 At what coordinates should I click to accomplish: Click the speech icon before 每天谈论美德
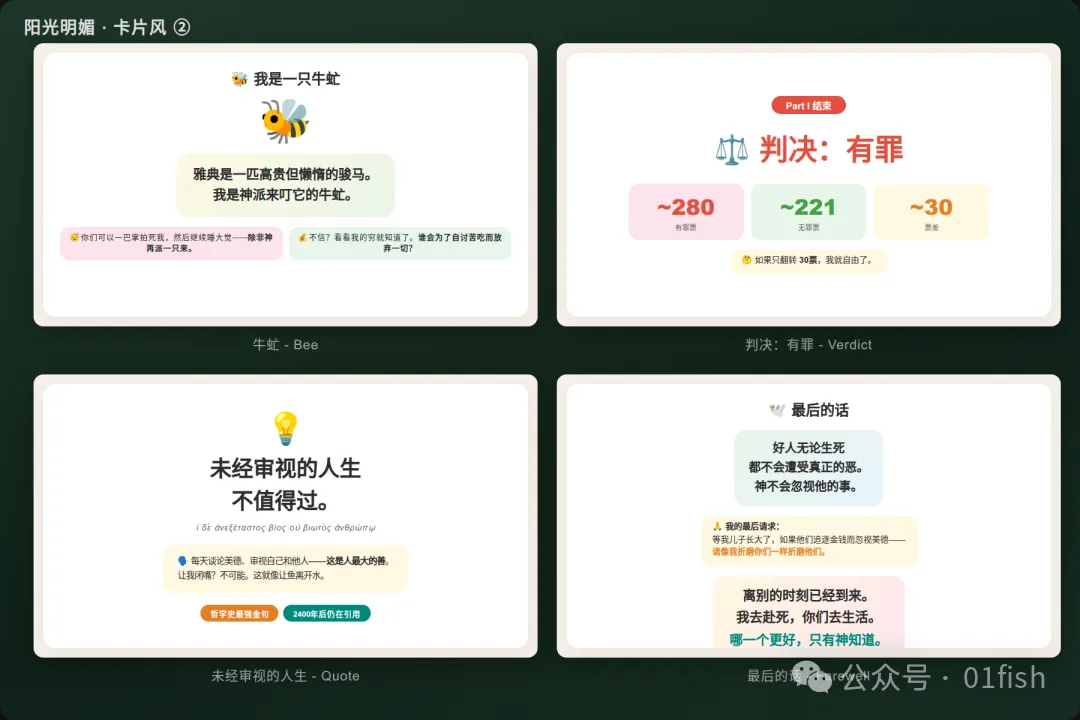[182, 561]
